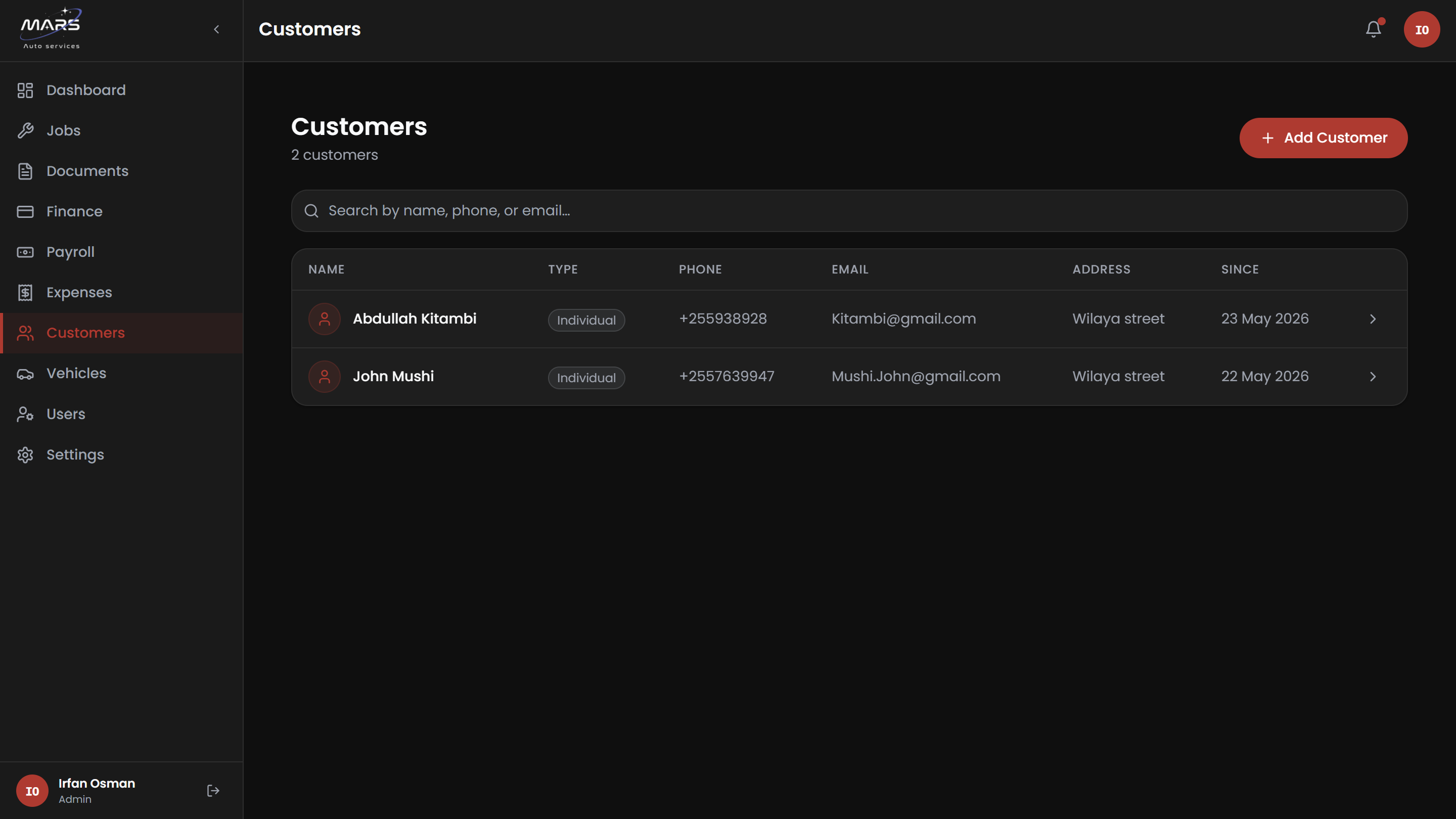The width and height of the screenshot is (1456, 819).
Task: Sort by the NAME column header
Action: coord(326,269)
